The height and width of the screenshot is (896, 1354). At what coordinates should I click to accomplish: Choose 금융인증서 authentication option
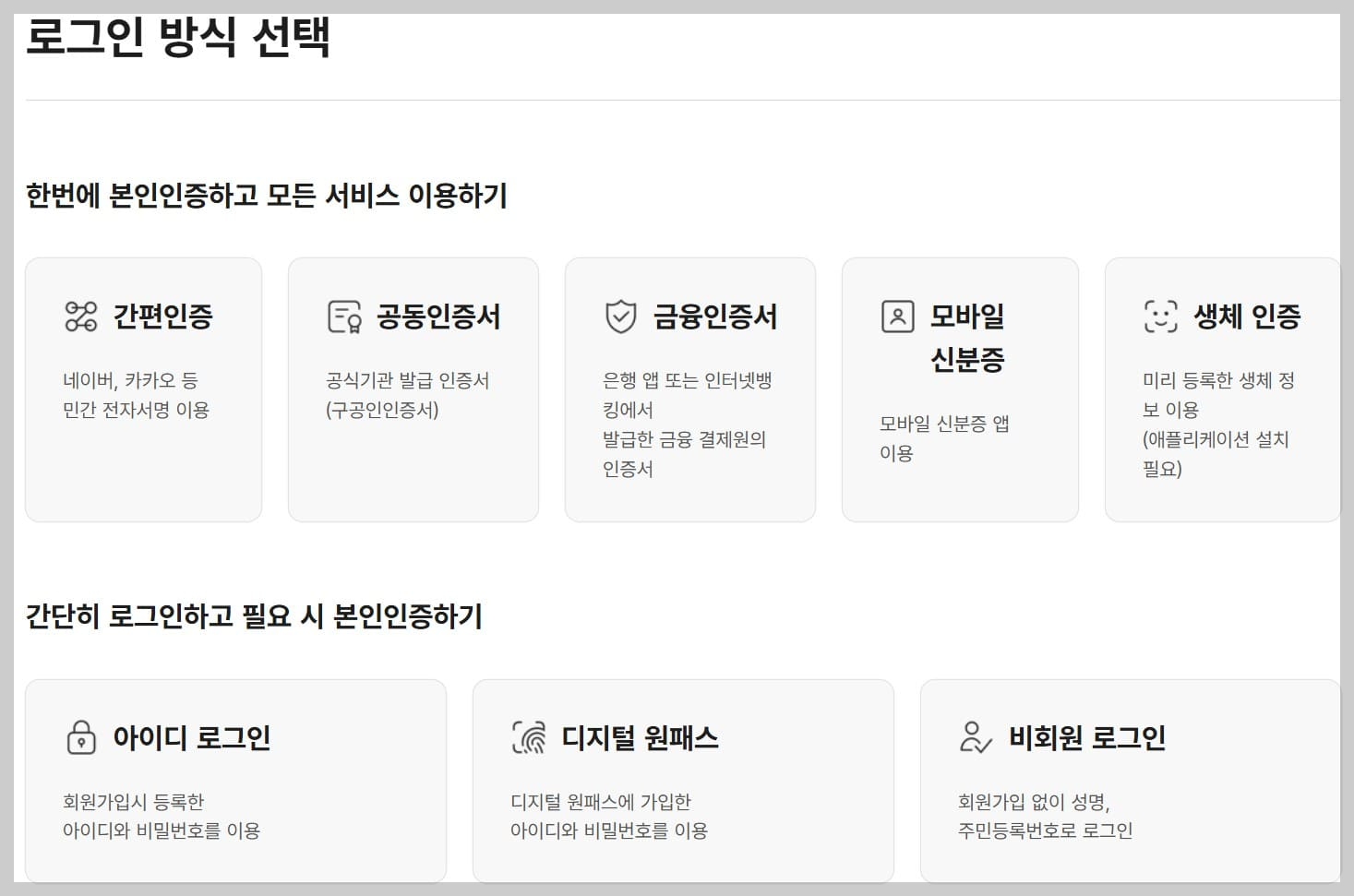coord(690,388)
